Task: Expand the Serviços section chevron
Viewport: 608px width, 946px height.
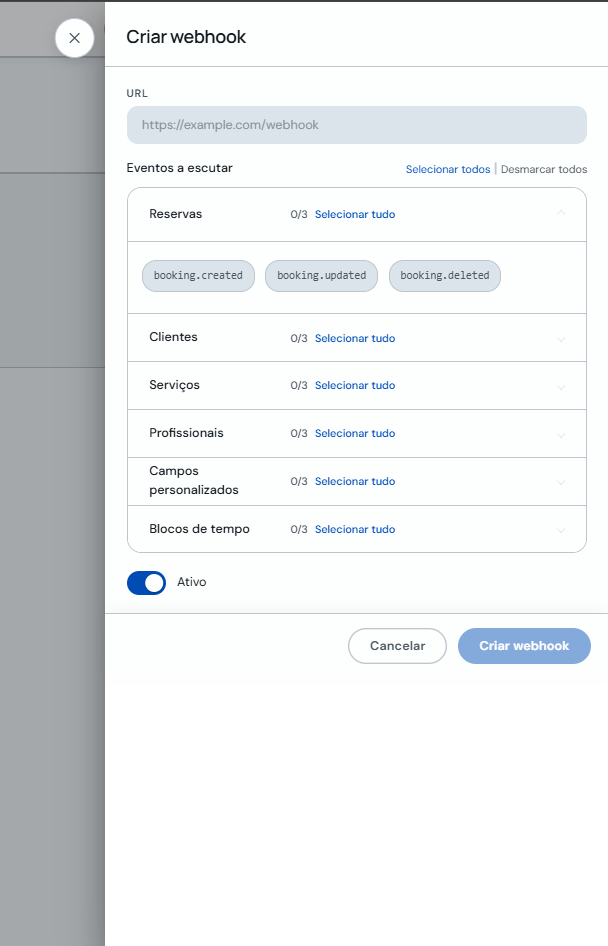Action: pyautogui.click(x=561, y=387)
